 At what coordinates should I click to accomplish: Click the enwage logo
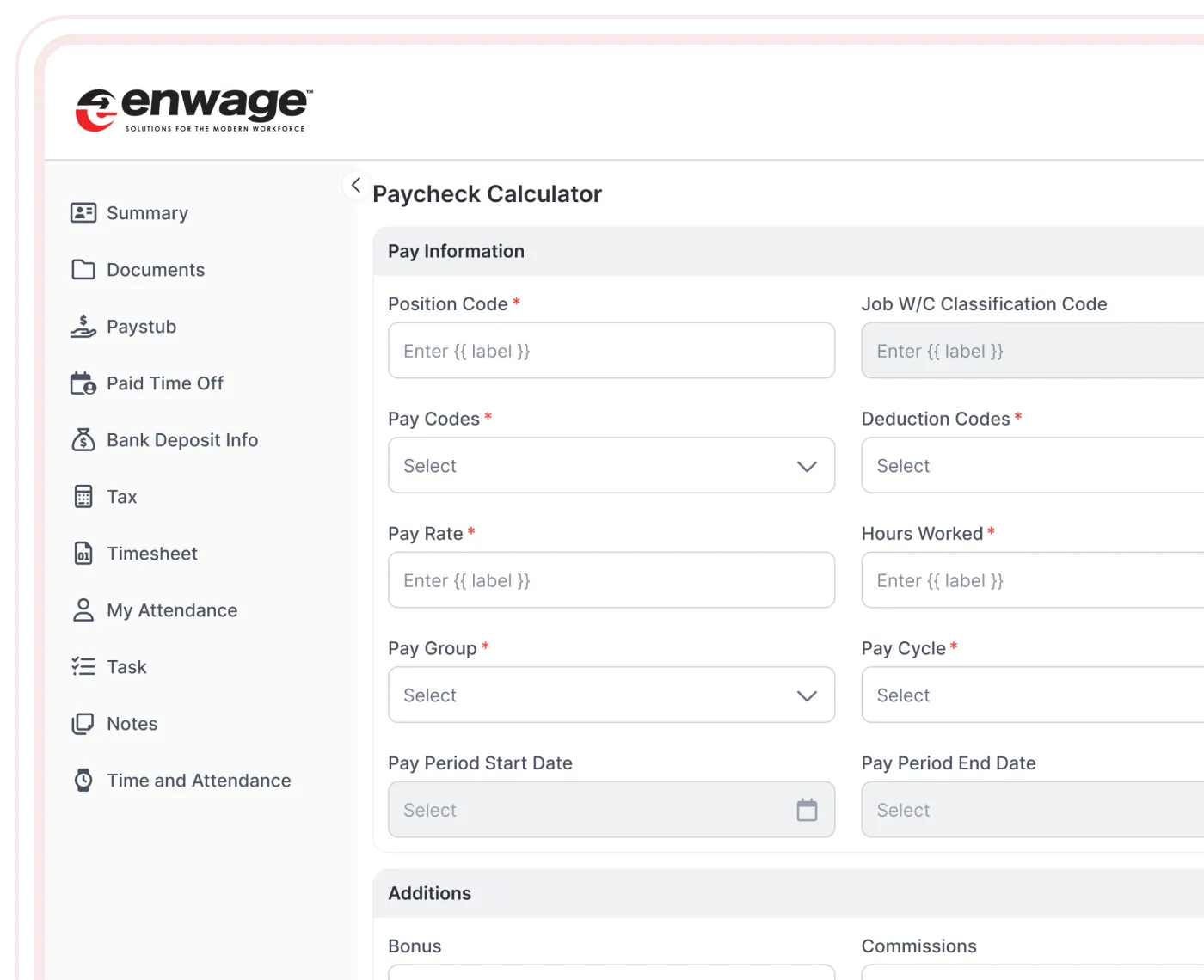(194, 110)
